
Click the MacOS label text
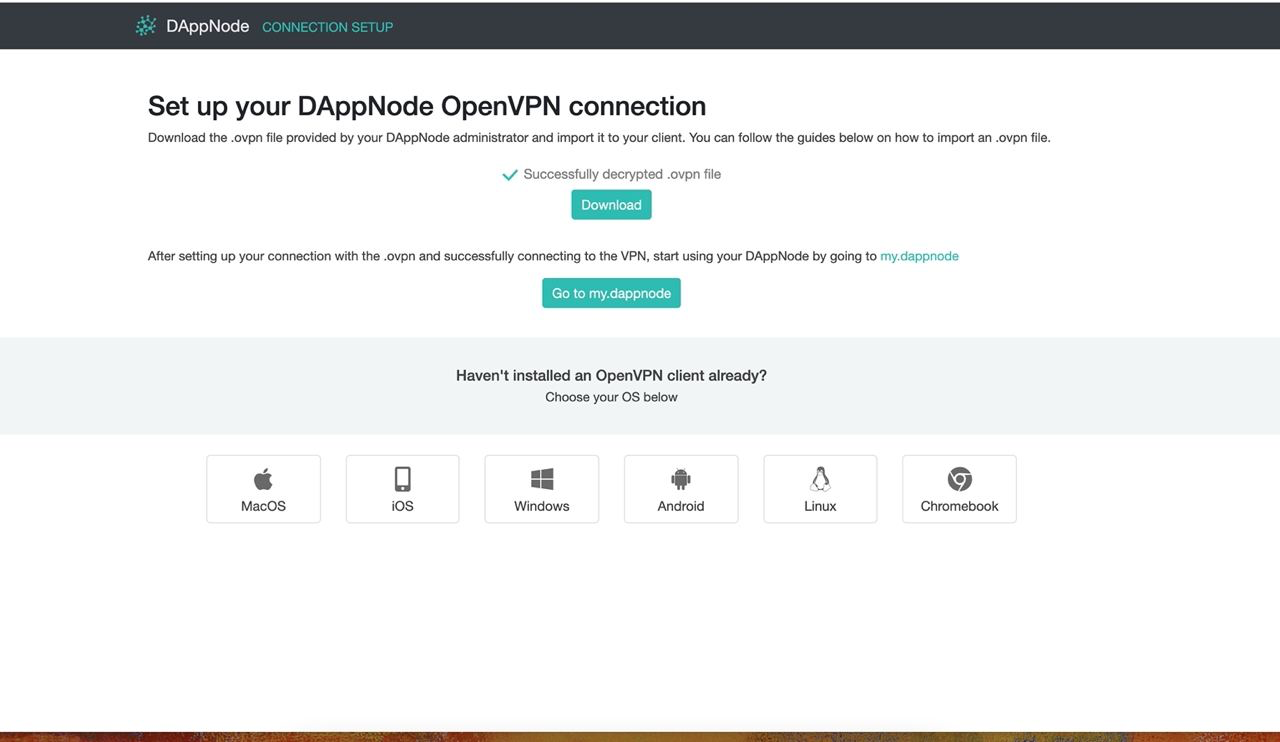263,506
